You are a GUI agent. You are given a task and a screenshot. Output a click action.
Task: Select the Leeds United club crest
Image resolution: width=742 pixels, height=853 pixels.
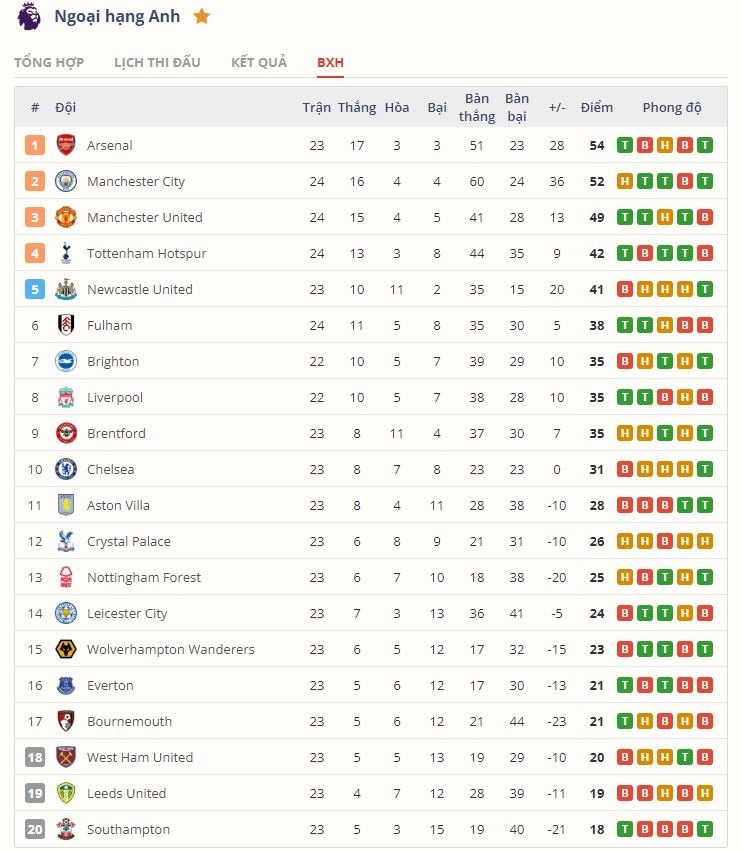point(66,793)
